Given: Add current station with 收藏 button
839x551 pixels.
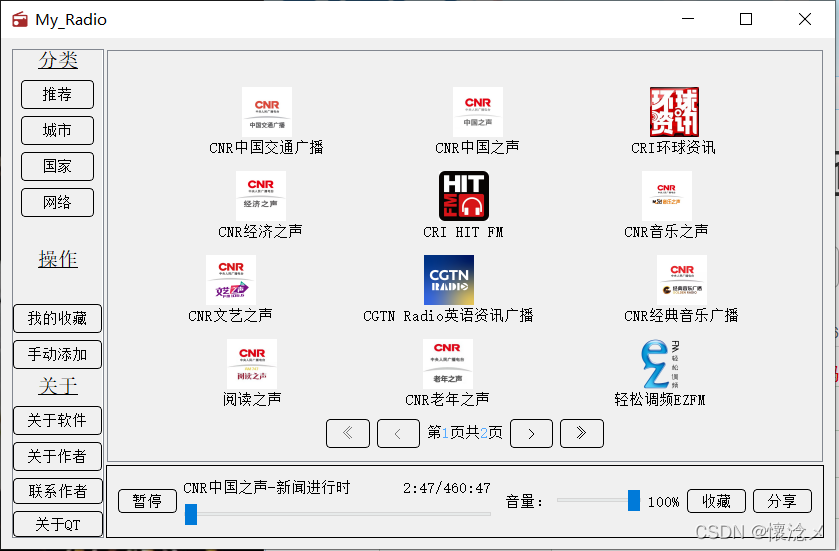Looking at the screenshot, I should (716, 501).
